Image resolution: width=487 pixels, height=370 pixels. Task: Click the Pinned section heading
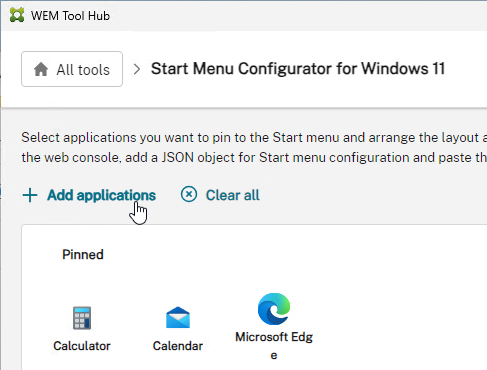coord(83,255)
